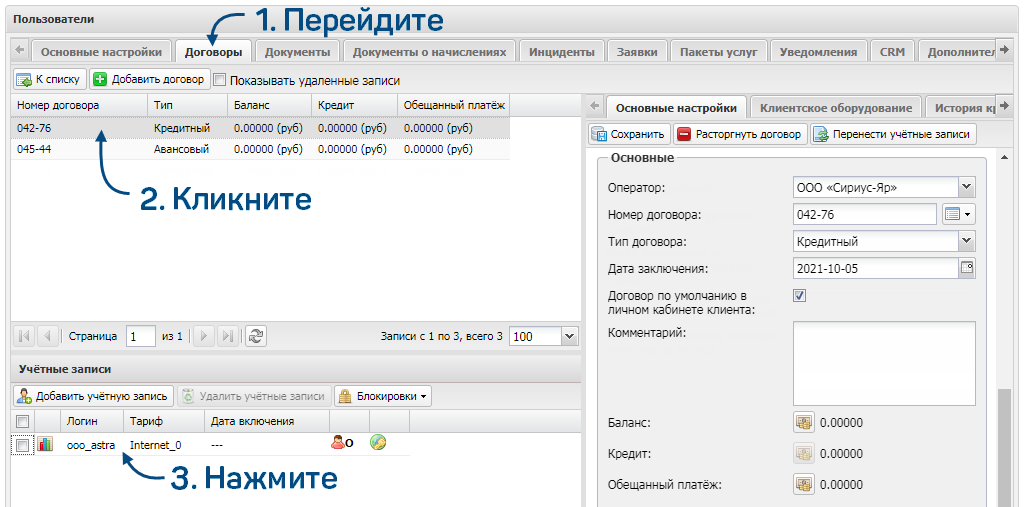The image size is (1024, 507).
Task: Sort by Логин column header
Action: (x=92, y=421)
